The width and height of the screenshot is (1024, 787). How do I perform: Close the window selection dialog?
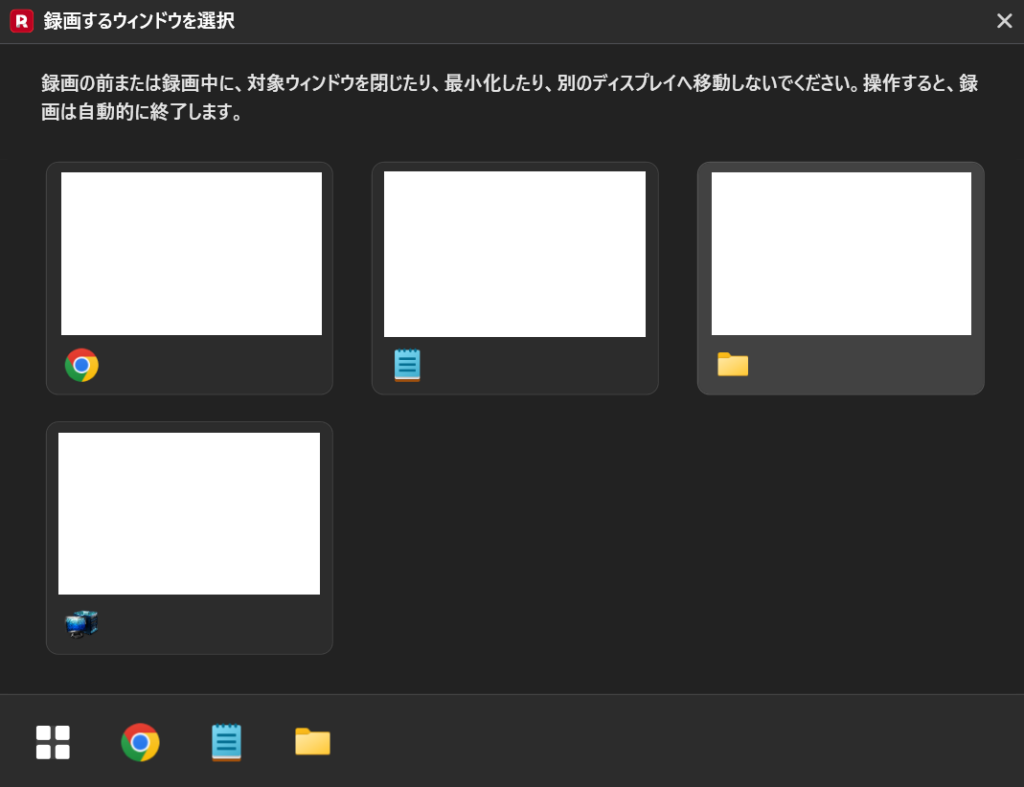click(1004, 20)
